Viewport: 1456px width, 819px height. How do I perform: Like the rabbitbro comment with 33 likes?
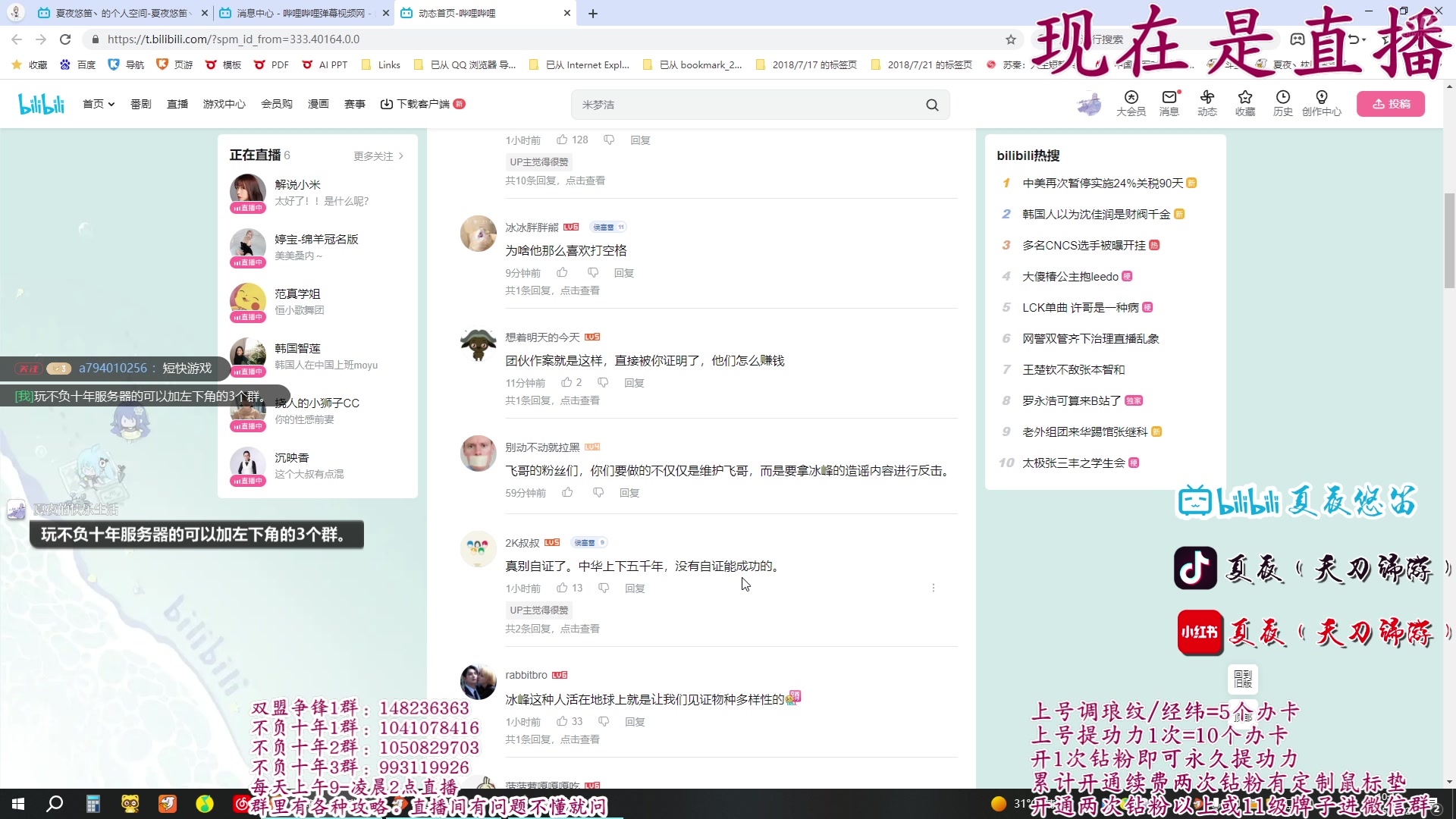click(x=570, y=721)
